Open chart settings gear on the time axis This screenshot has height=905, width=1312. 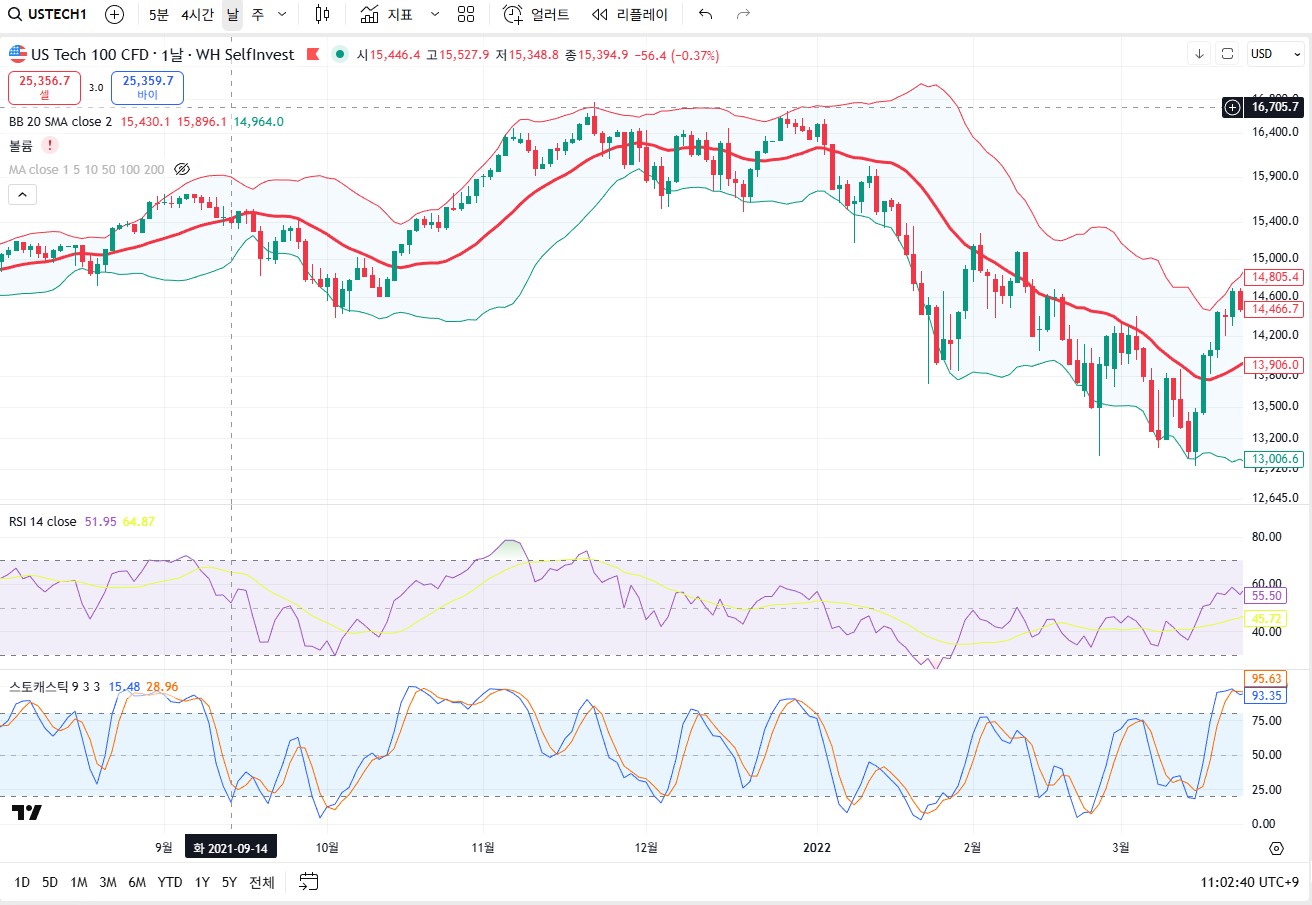1276,848
